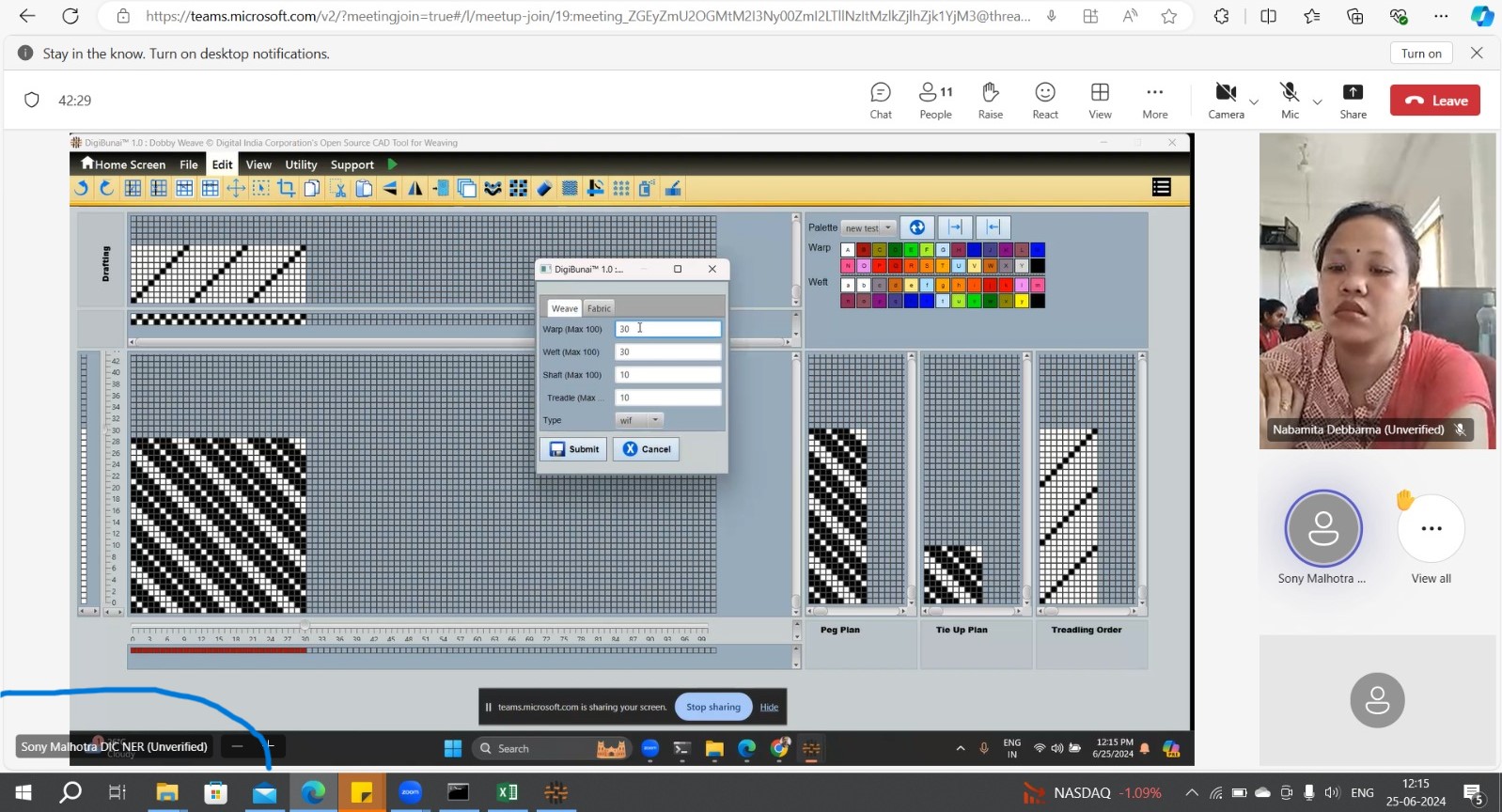Image resolution: width=1502 pixels, height=812 pixels.
Task: Click the Stop sharing button
Action: pos(712,707)
